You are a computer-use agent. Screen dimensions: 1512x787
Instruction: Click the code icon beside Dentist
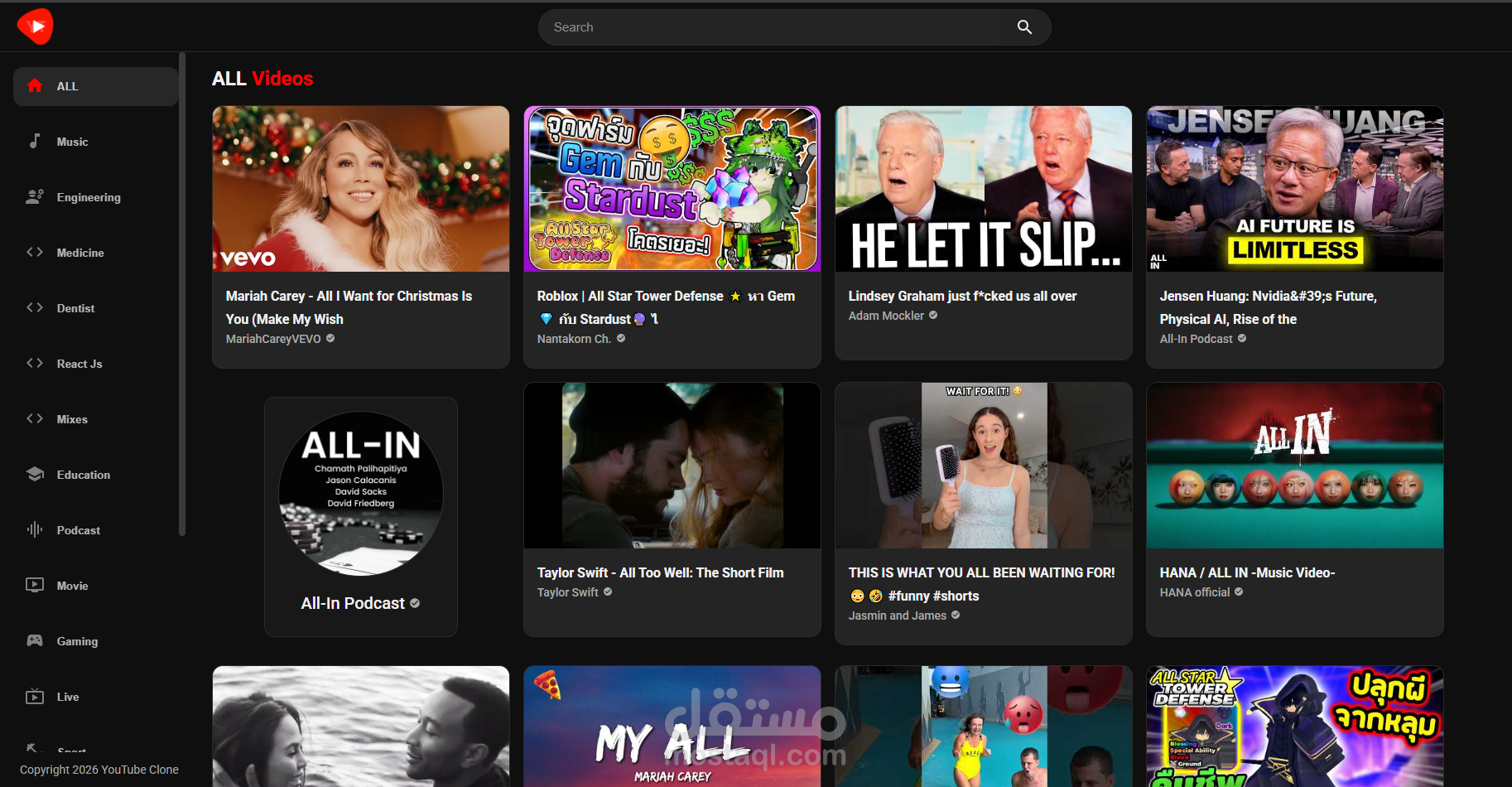35,308
